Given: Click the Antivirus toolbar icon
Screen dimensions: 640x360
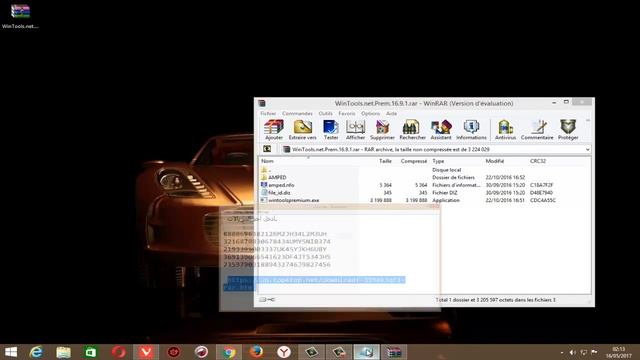Looking at the screenshot, I should [x=505, y=130].
